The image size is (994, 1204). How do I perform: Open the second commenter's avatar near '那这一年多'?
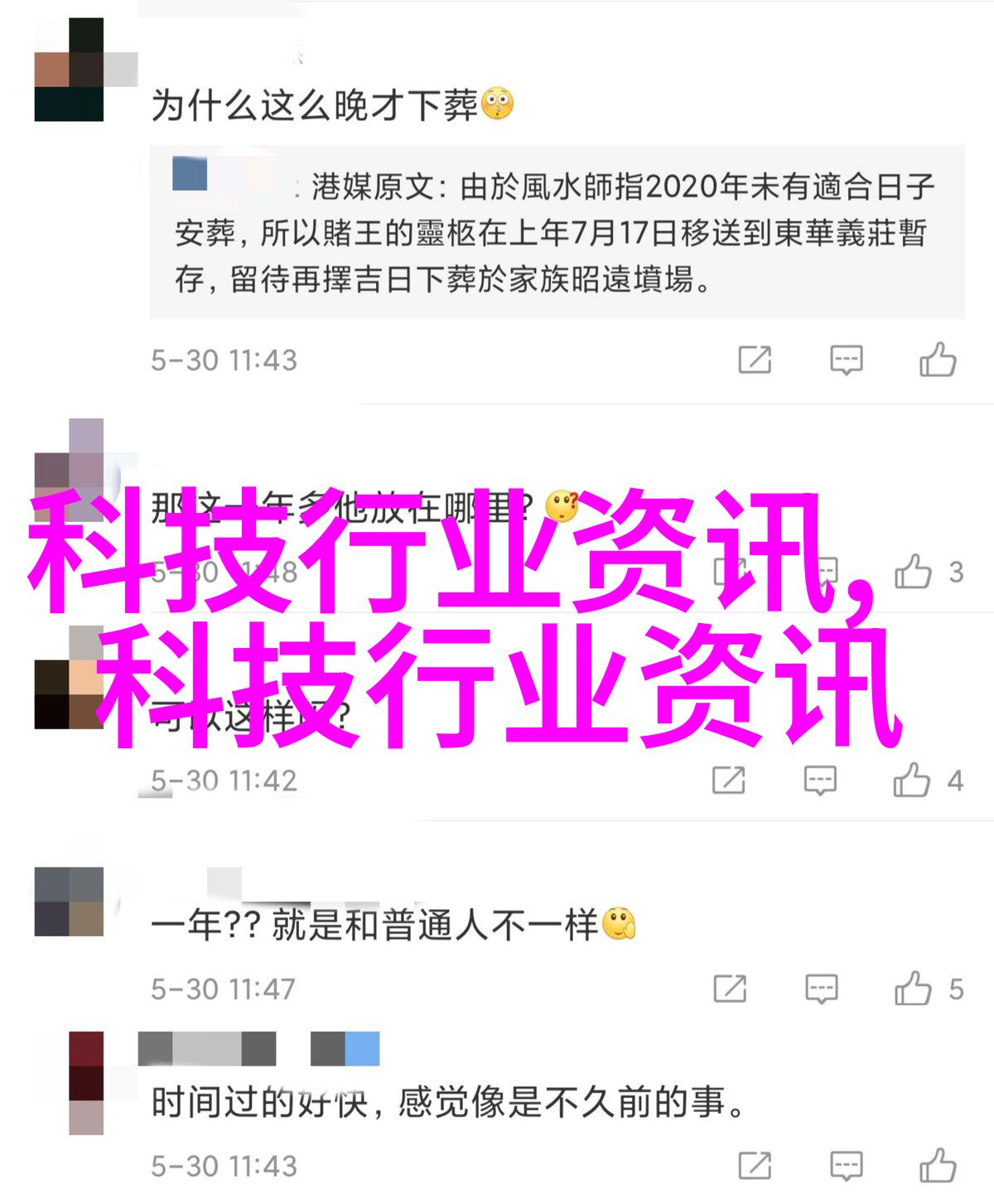pyautogui.click(x=69, y=469)
